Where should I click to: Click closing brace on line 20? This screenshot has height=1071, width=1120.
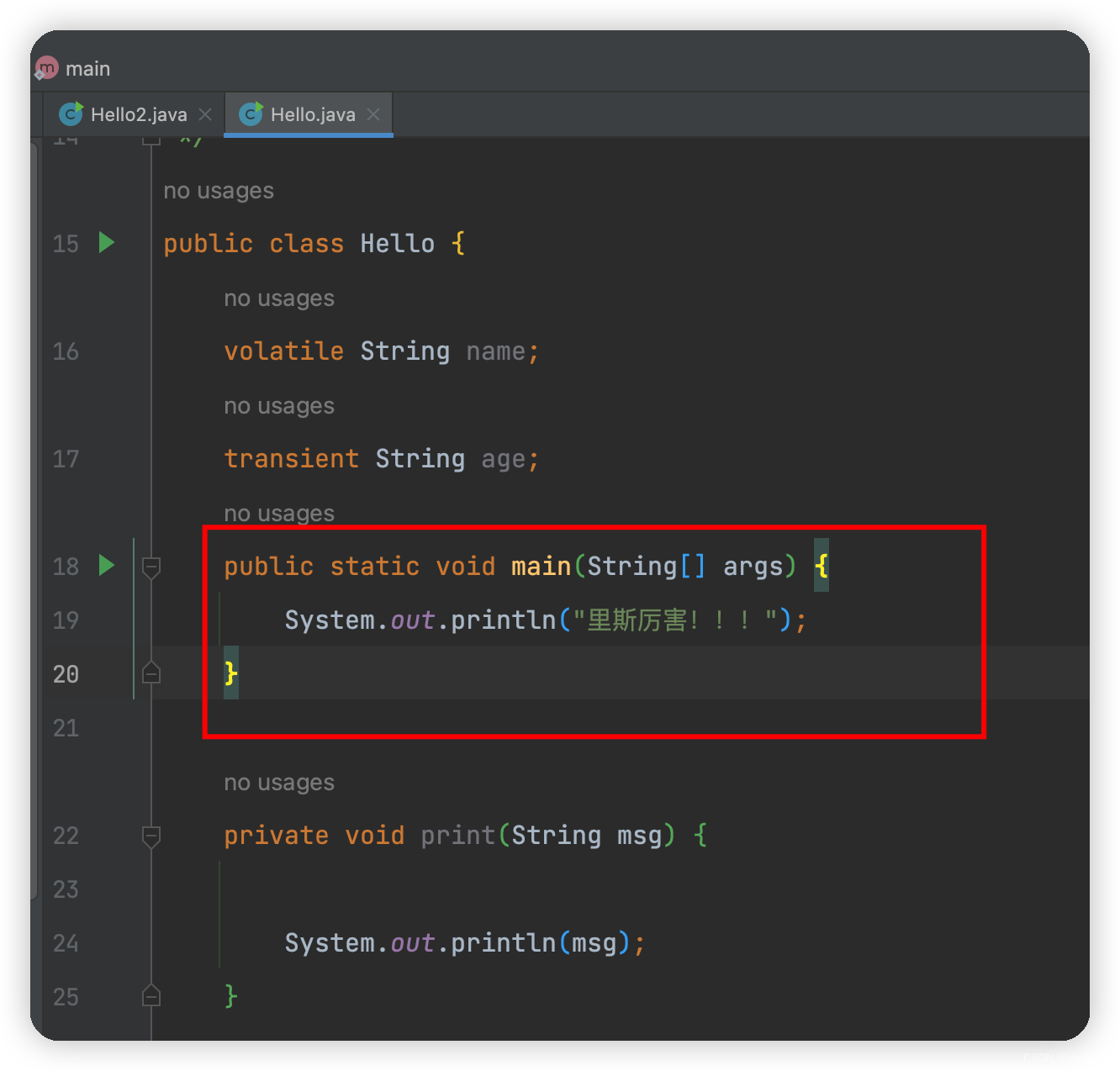coord(231,673)
